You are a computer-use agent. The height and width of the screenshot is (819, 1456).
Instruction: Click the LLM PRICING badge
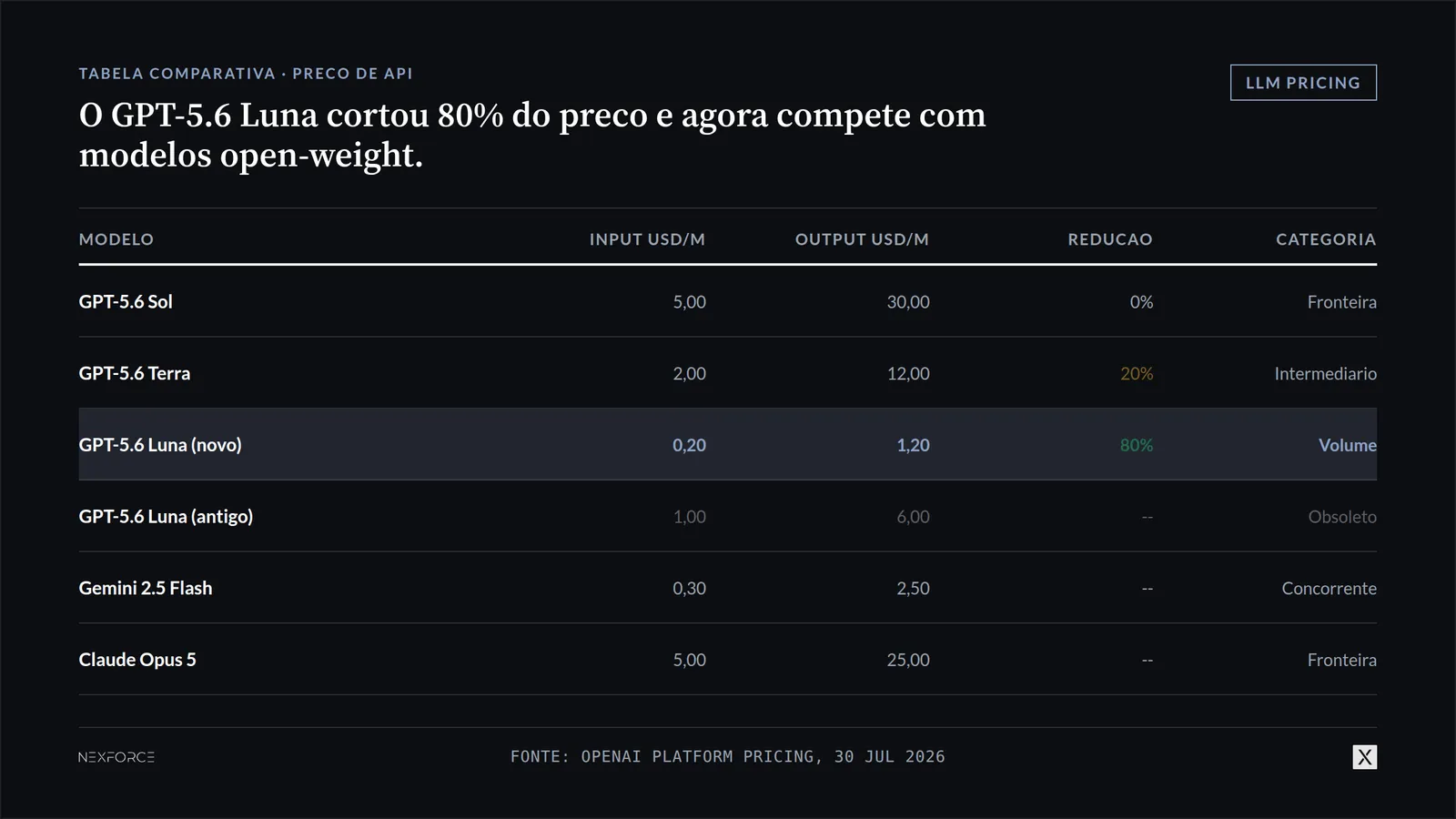pos(1303,83)
